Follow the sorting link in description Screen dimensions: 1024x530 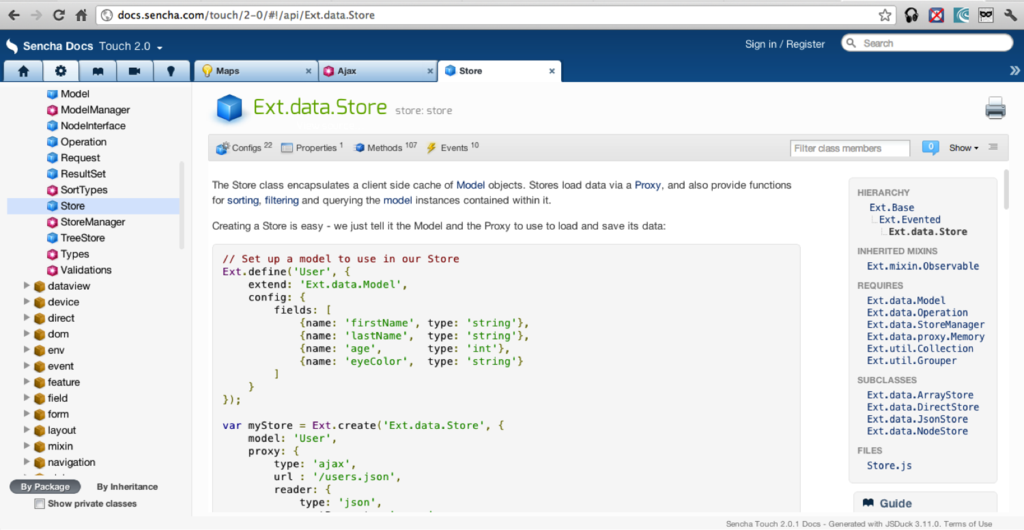point(243,200)
